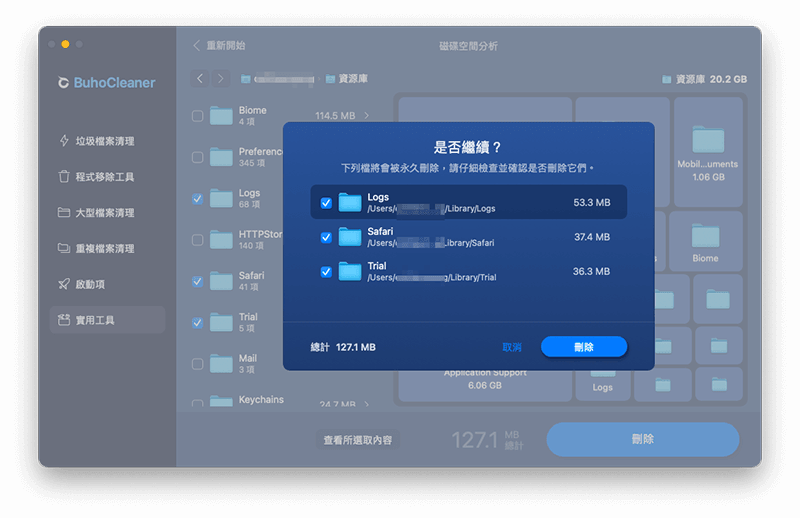
Task: Toggle the Preferences folder checkbox
Action: [197, 157]
